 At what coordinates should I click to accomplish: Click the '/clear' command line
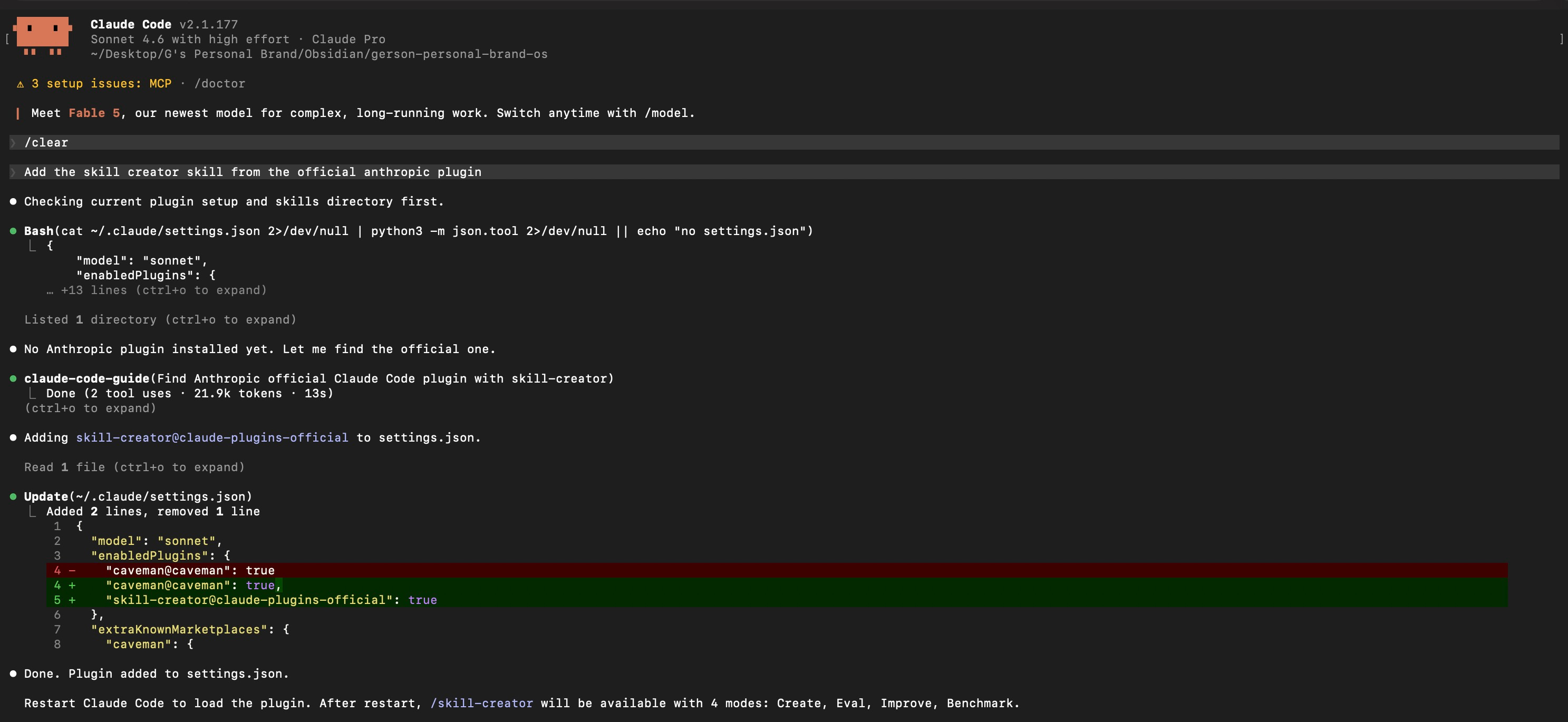click(784, 142)
